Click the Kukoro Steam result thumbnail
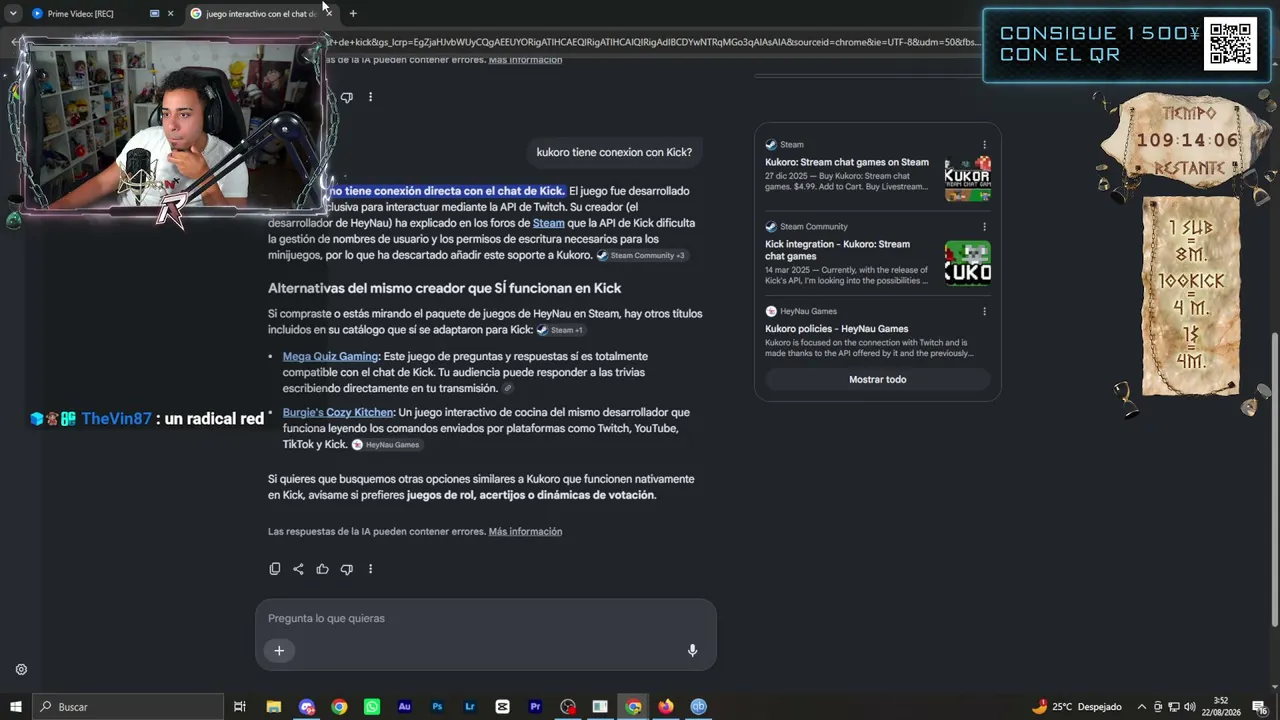Image resolution: width=1280 pixels, height=720 pixels. [x=967, y=179]
